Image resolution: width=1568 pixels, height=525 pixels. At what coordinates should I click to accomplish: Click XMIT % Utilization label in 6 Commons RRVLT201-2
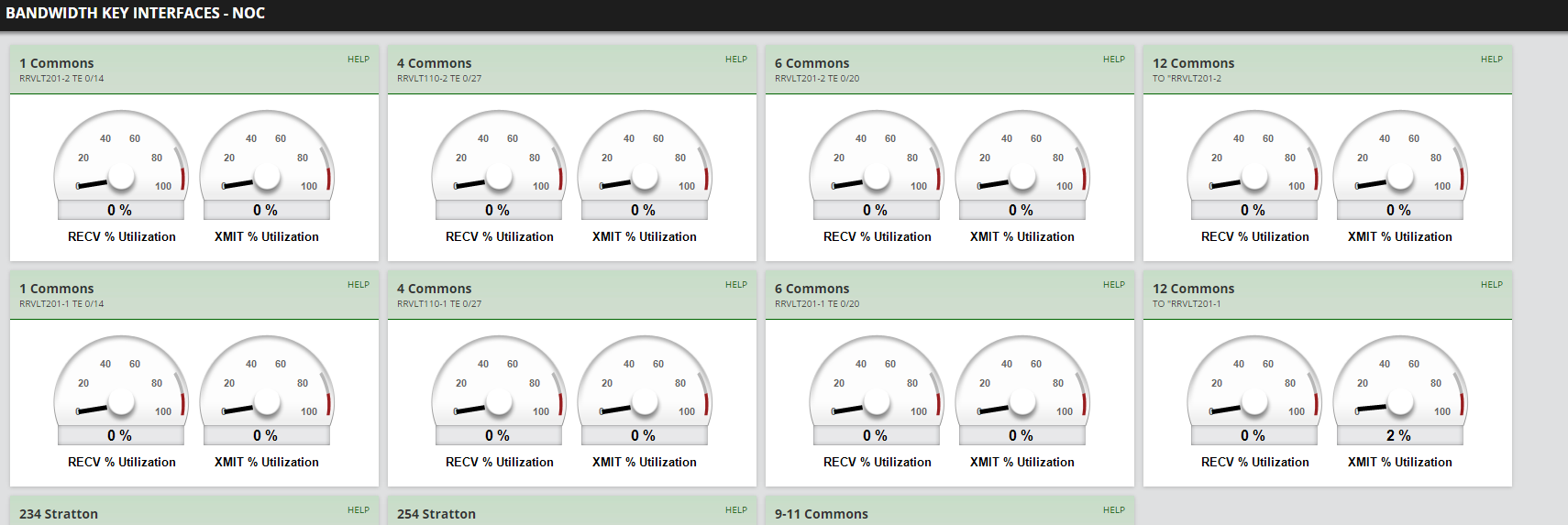1022,236
